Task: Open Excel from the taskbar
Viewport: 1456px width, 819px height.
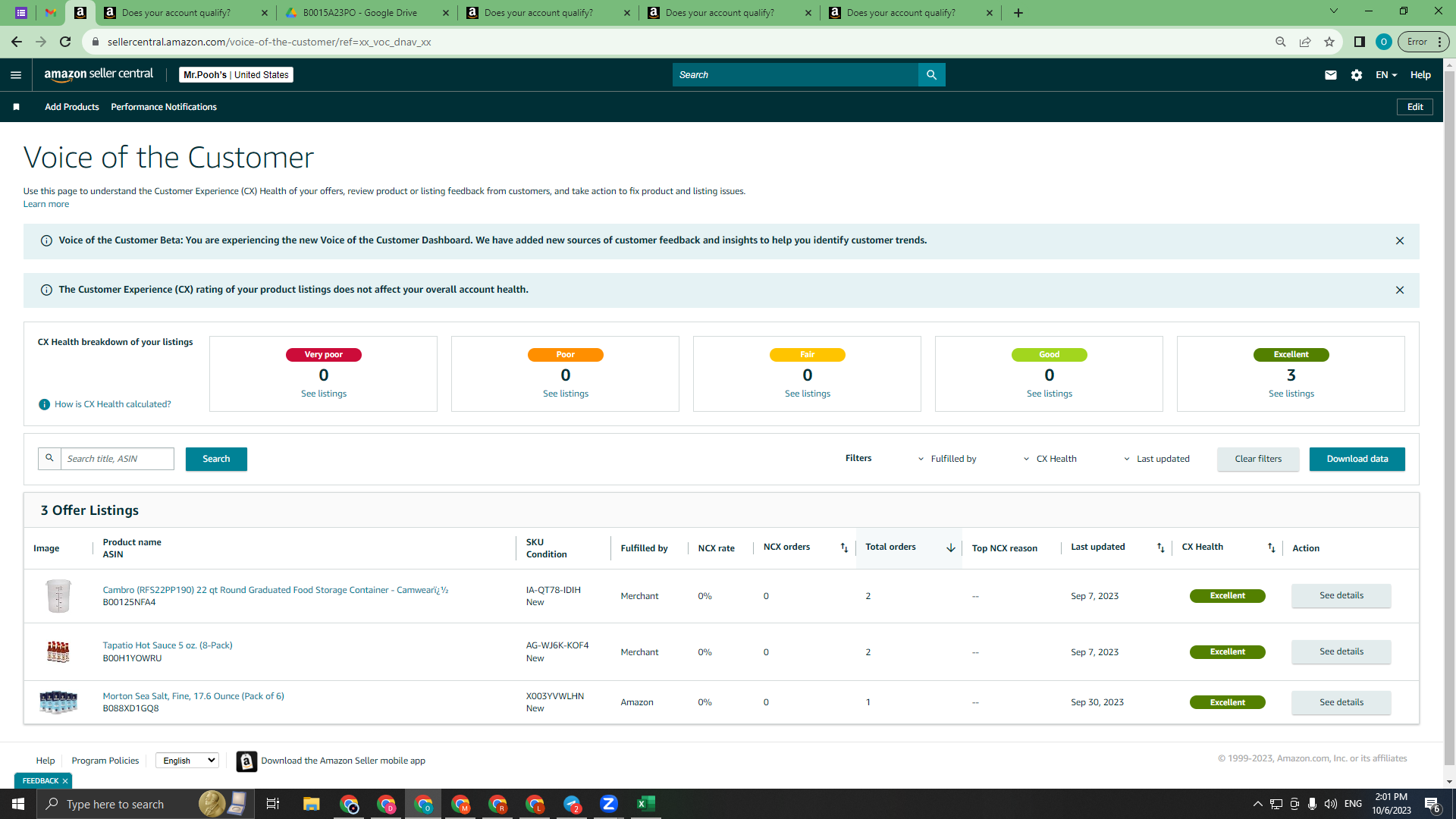Action: [646, 804]
